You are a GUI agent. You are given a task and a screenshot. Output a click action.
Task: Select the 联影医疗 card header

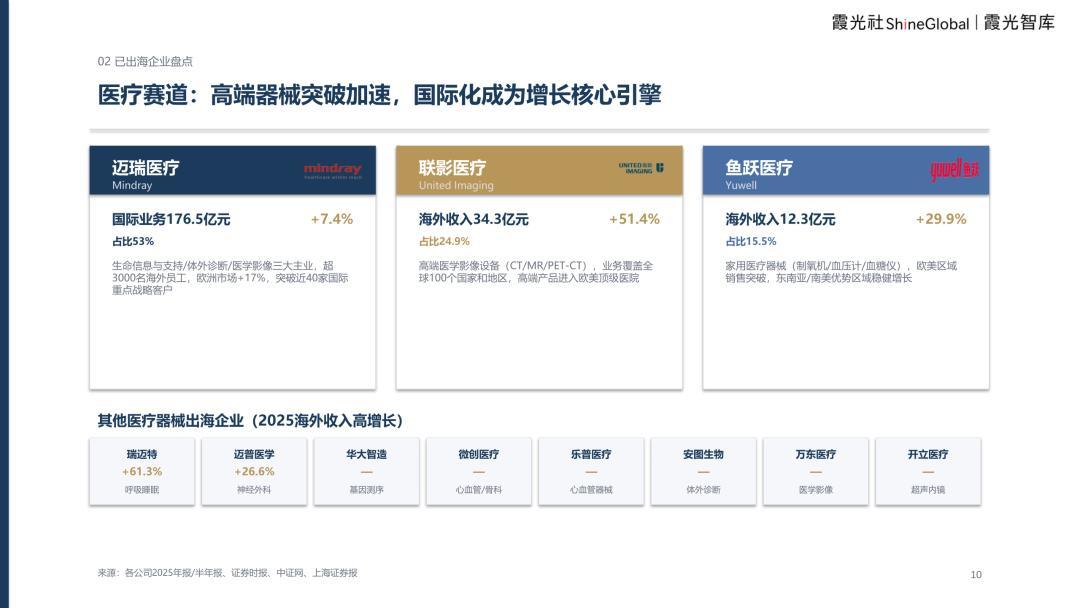point(539,170)
